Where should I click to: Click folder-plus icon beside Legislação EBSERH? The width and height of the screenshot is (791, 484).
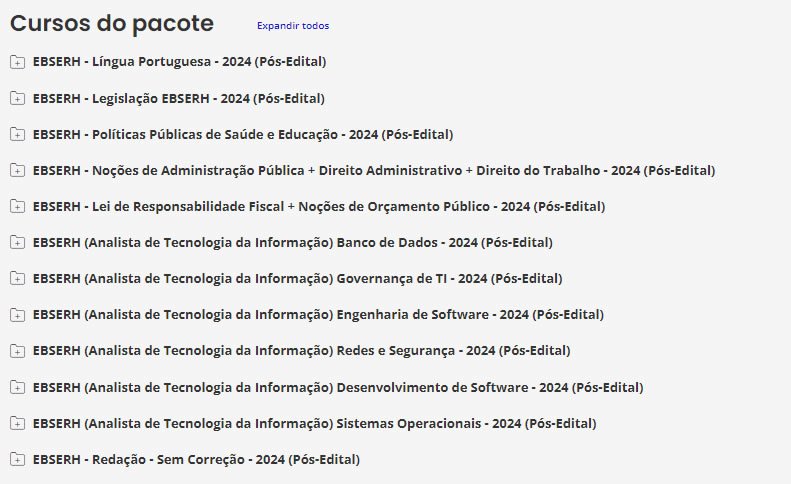coord(17,98)
